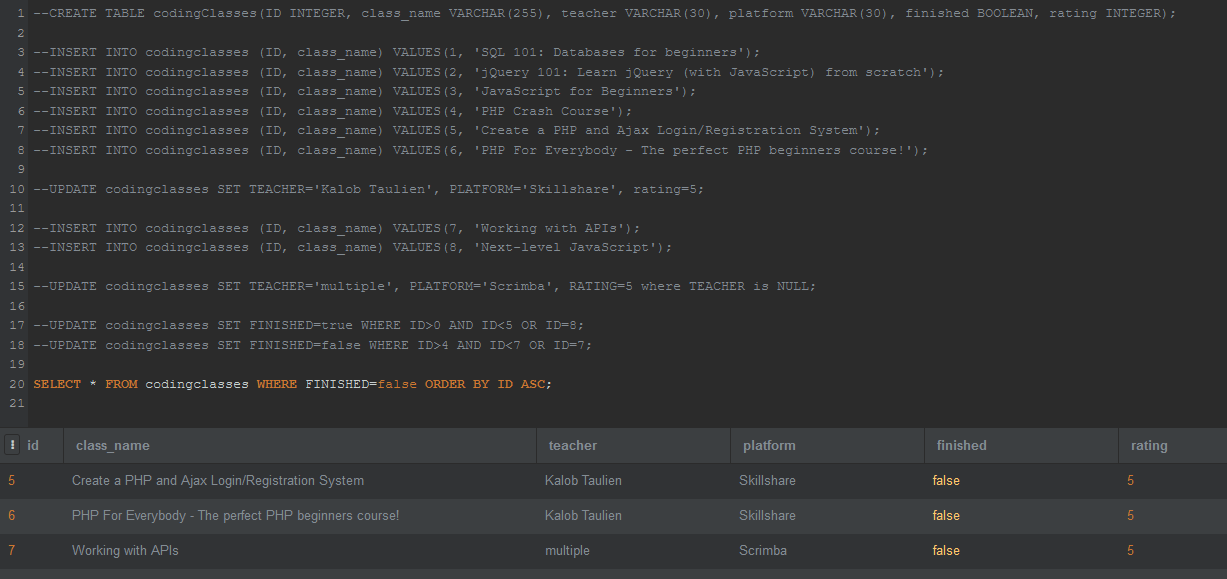Place cursor in the UPDATE line with PLATFORM='Scrimba'
The image size is (1227, 579).
pyautogui.click(x=425, y=286)
